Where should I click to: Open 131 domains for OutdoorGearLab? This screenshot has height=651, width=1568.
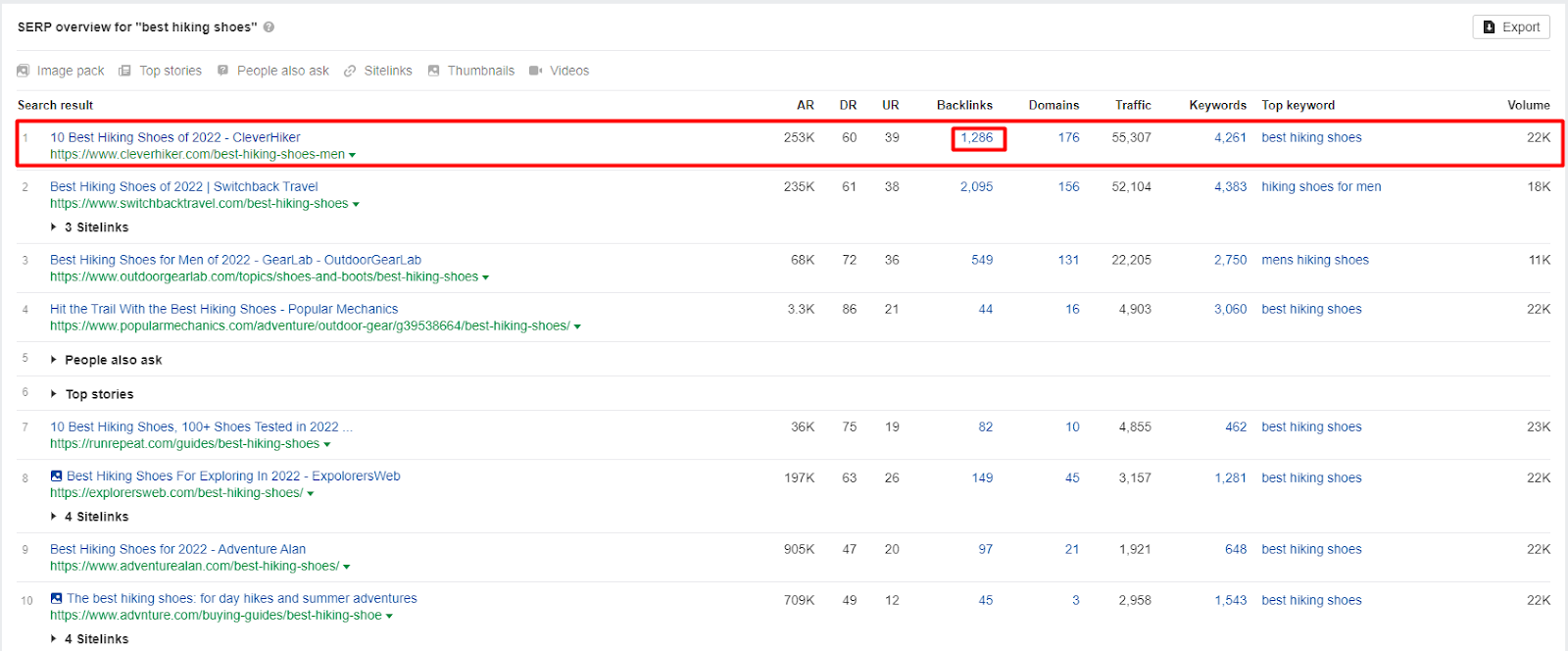point(1069,260)
